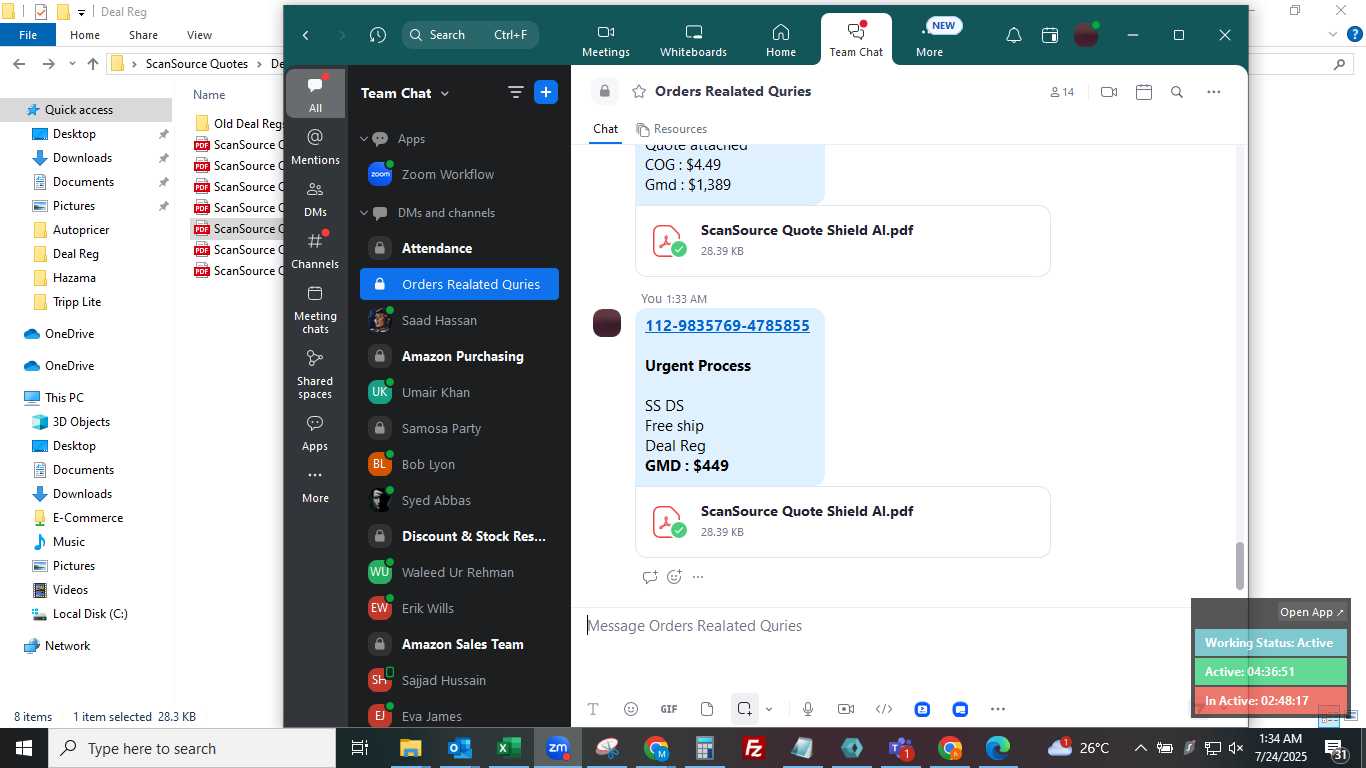
Task: Take a screenshot with capture tool
Action: tap(744, 709)
